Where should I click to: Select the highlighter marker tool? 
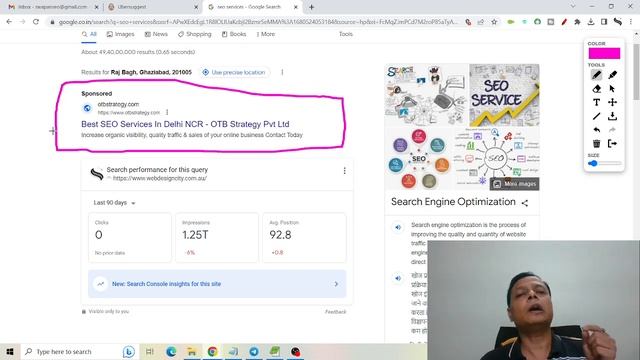612,75
